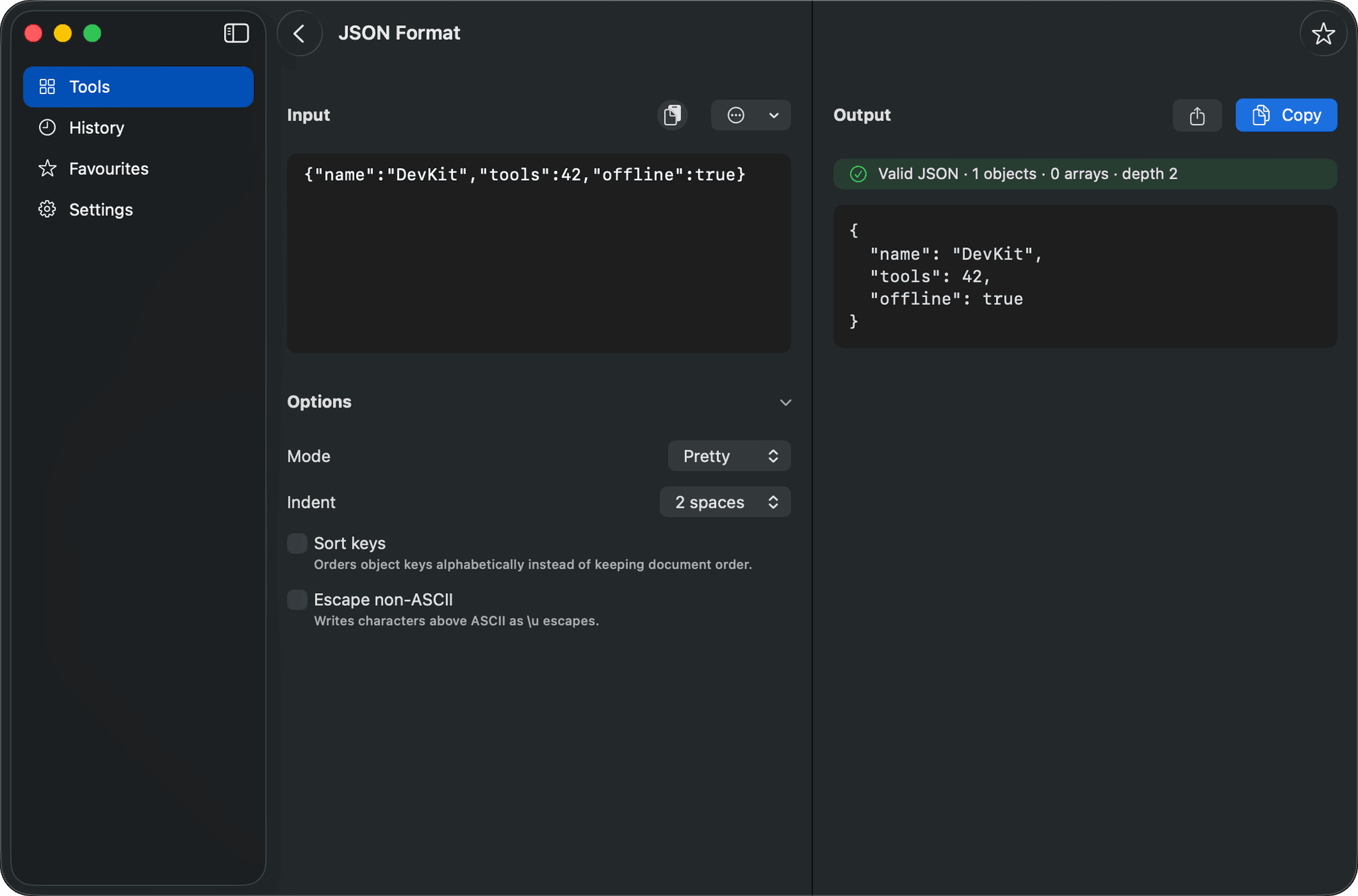Click the "offline": true output line
The height and width of the screenshot is (896, 1358).
pyautogui.click(x=946, y=299)
